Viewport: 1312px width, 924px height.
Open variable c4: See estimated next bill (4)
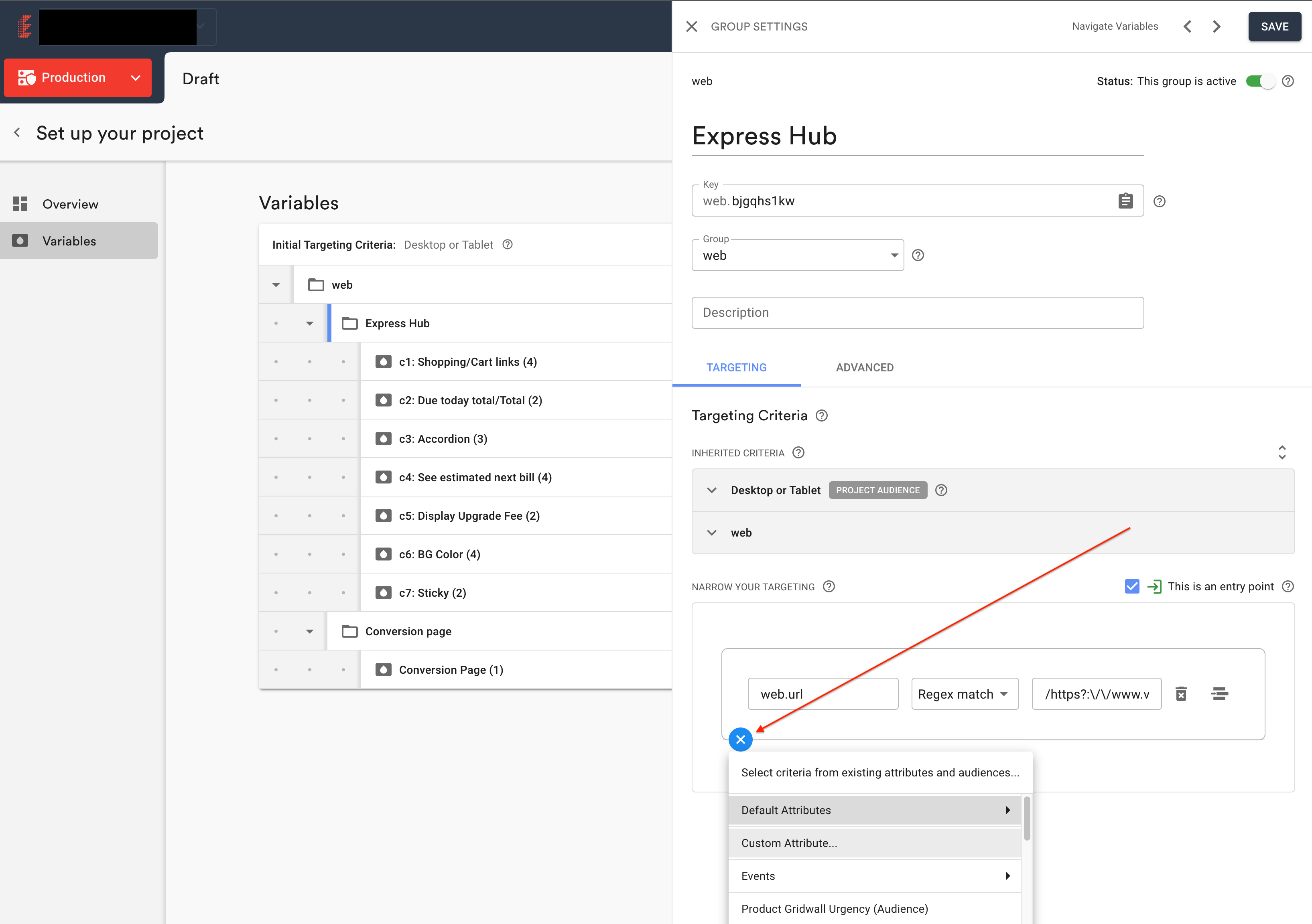(516, 477)
